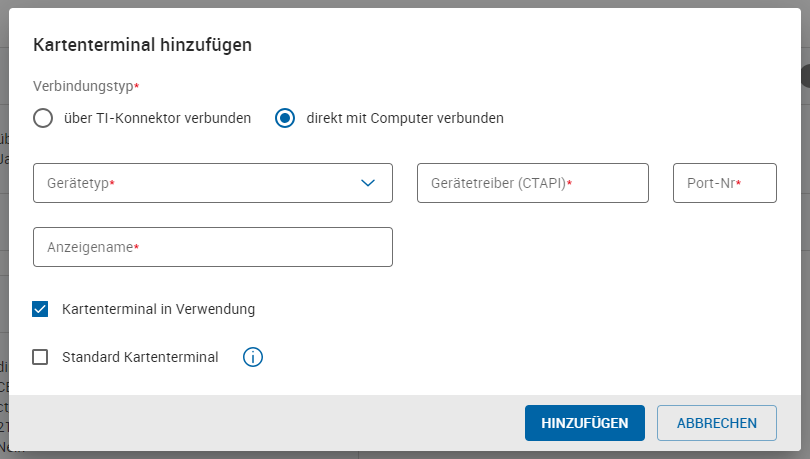Click the info icon beside Standard Kartenterminal

(253, 357)
